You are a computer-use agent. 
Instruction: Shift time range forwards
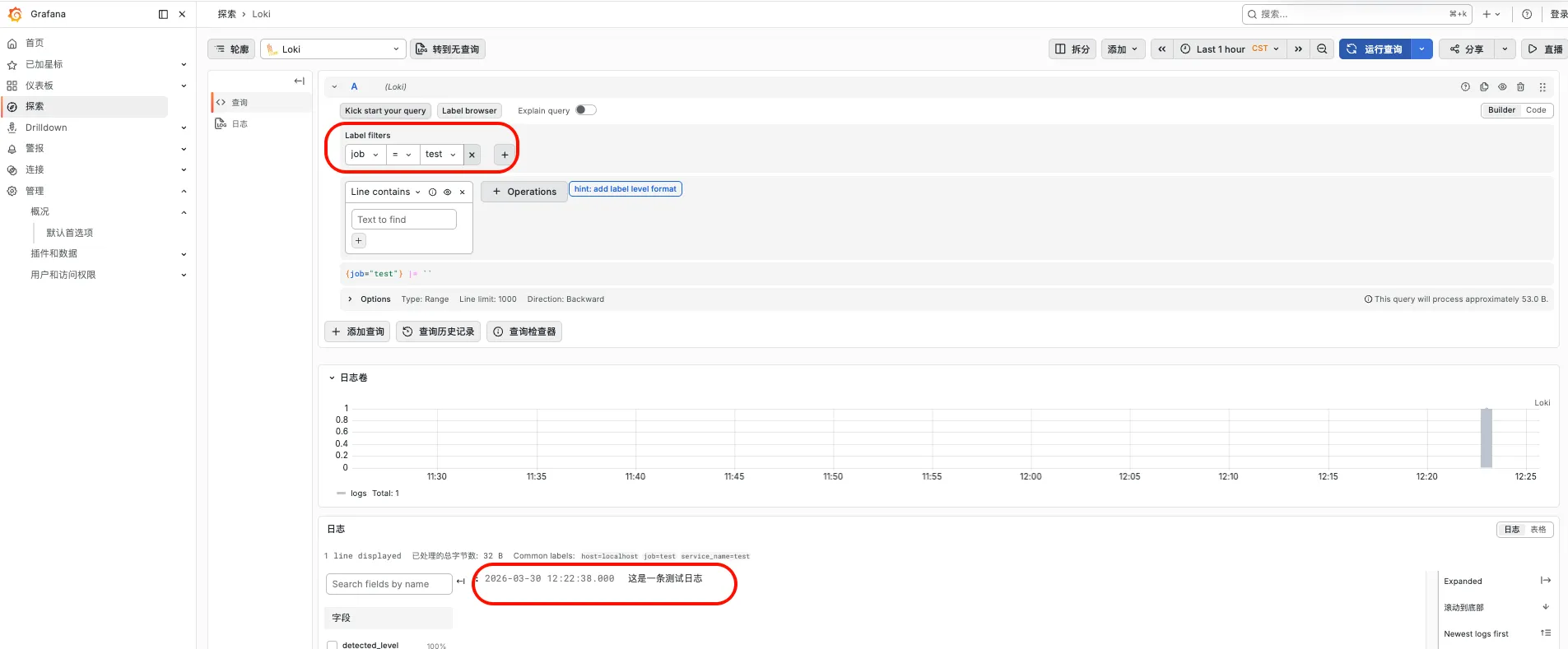pos(1298,49)
